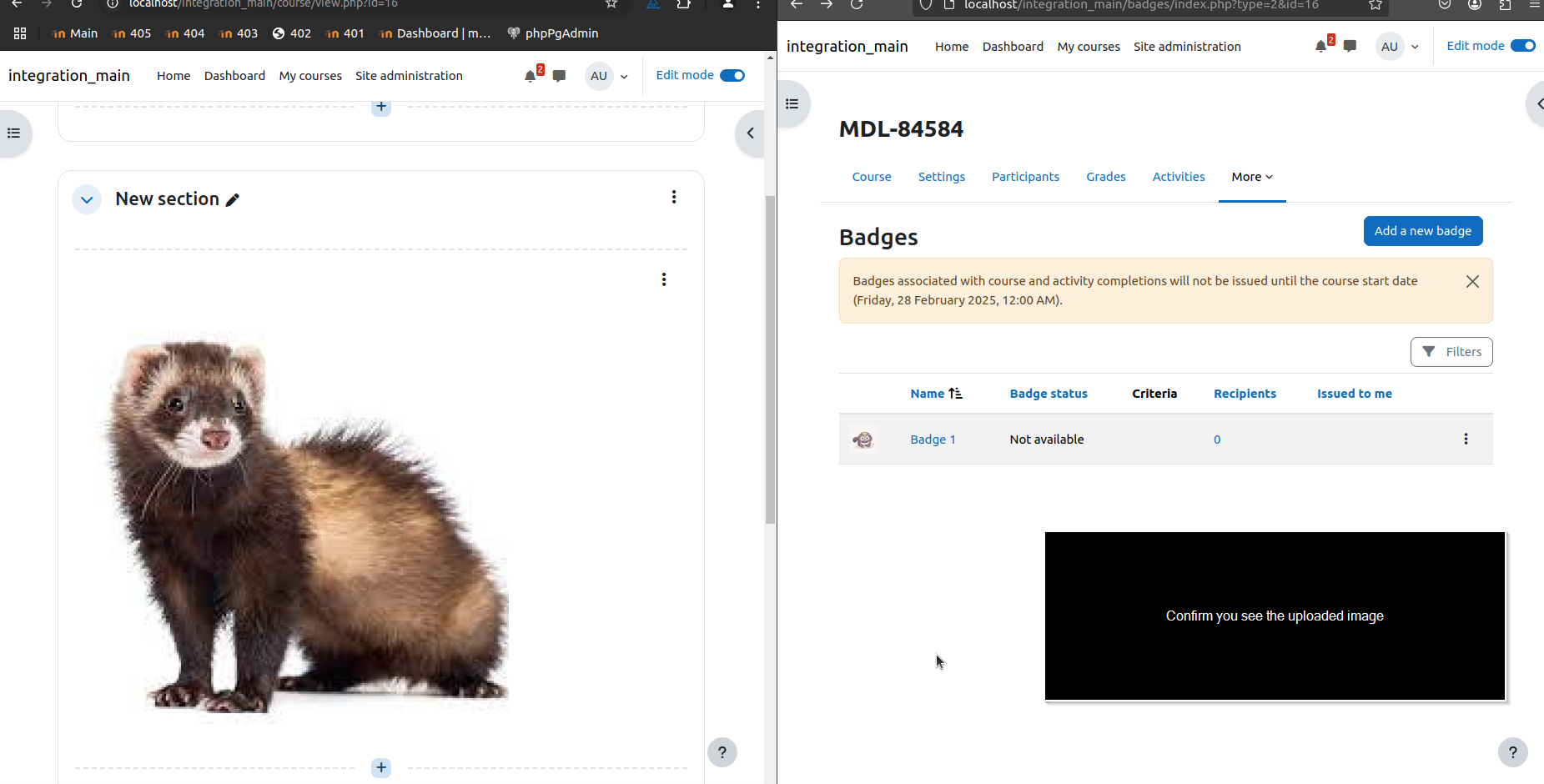Click Add a new badge button
This screenshot has width=1544, height=784.
pyautogui.click(x=1423, y=231)
